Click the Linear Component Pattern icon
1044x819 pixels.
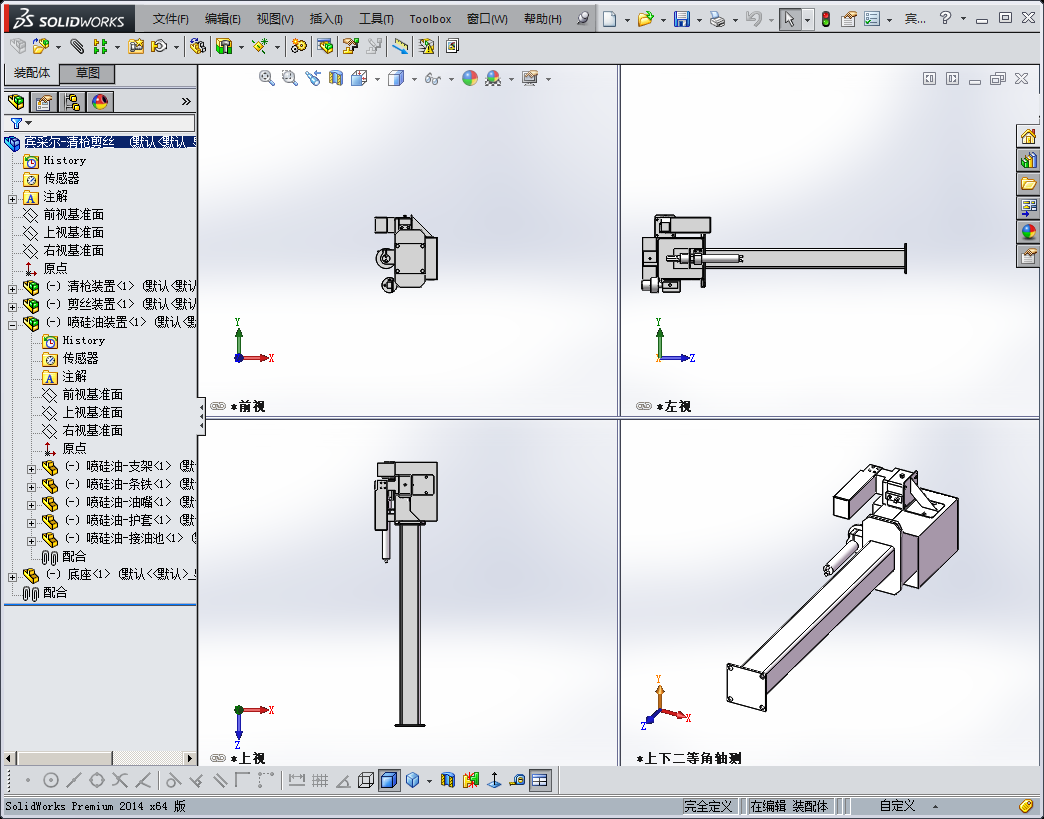[x=100, y=46]
